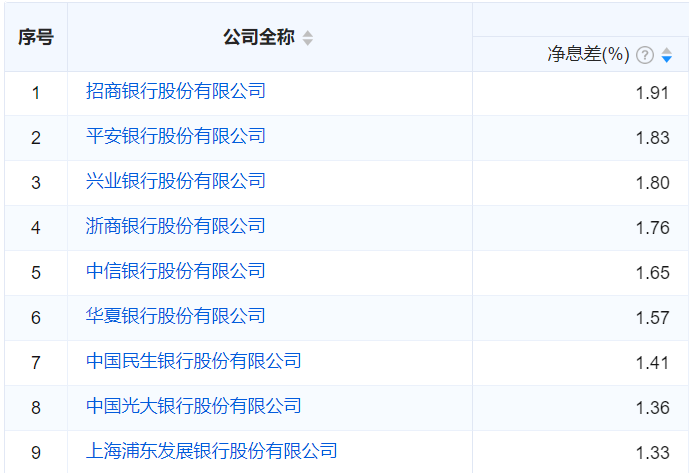Click row number 4 in 序号 column
Image resolution: width=689 pixels, height=473 pixels.
[x=36, y=228]
